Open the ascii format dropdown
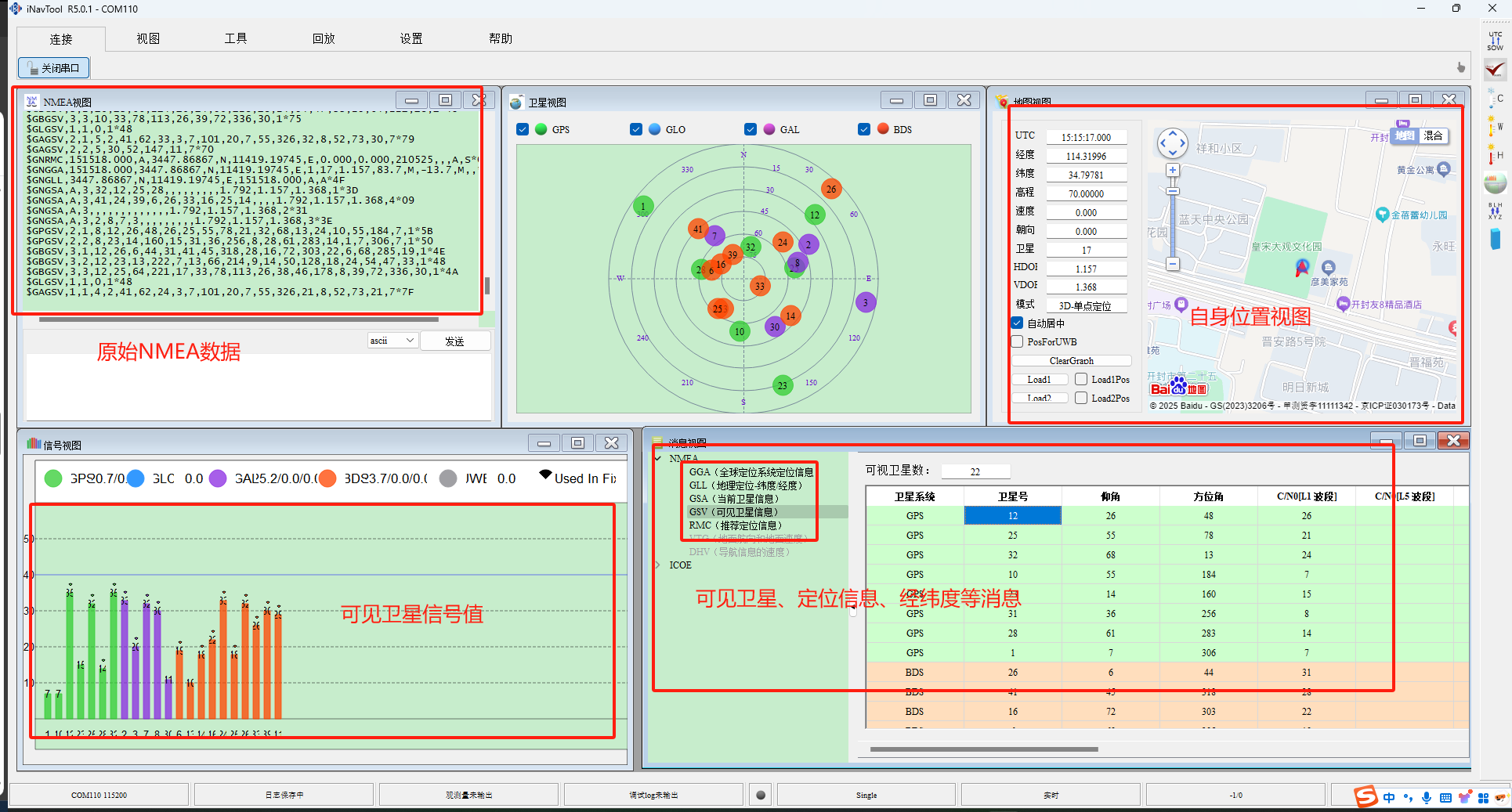The width and height of the screenshot is (1512, 812). click(392, 341)
